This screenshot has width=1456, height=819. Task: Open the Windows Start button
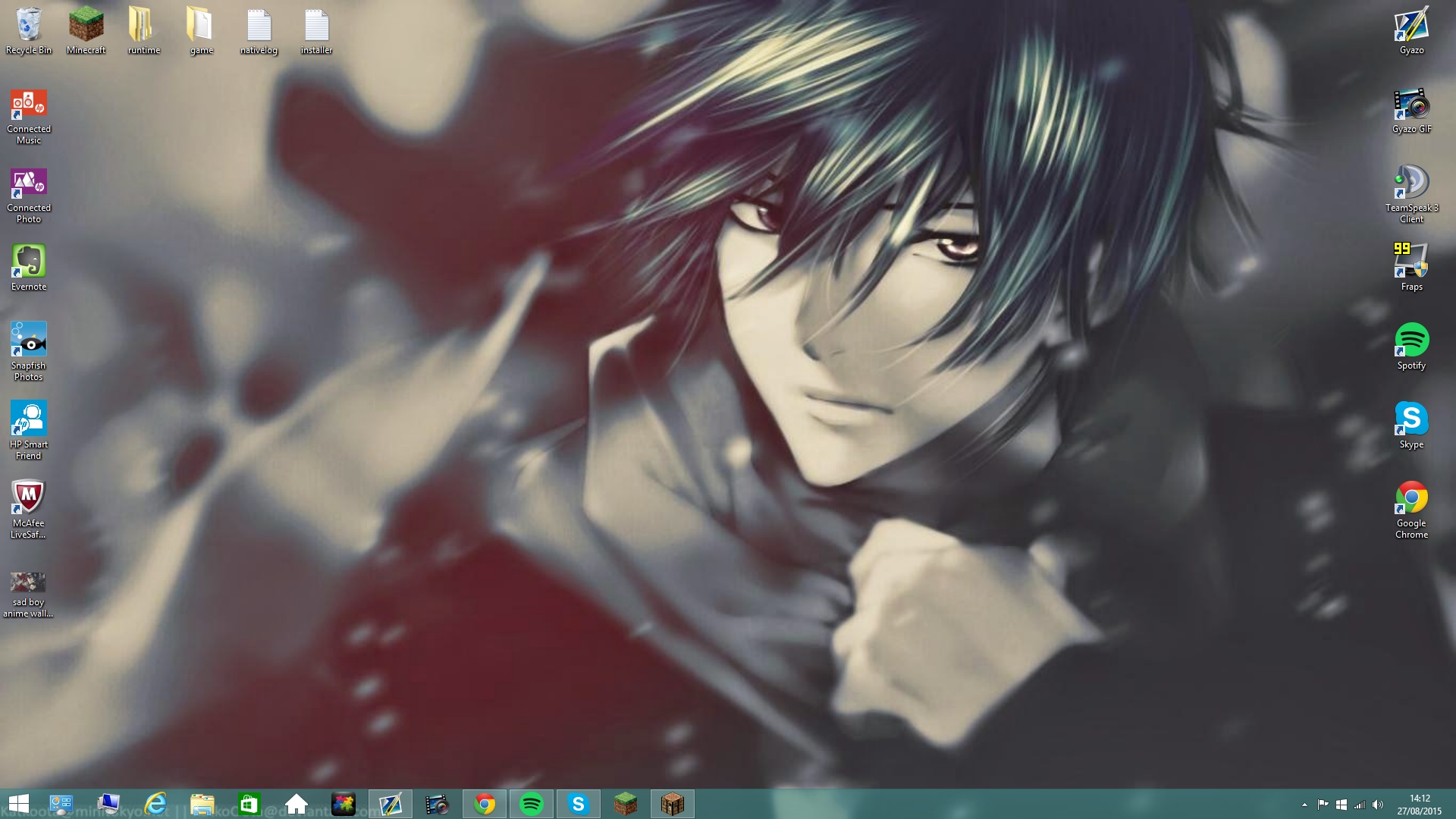coord(18,804)
